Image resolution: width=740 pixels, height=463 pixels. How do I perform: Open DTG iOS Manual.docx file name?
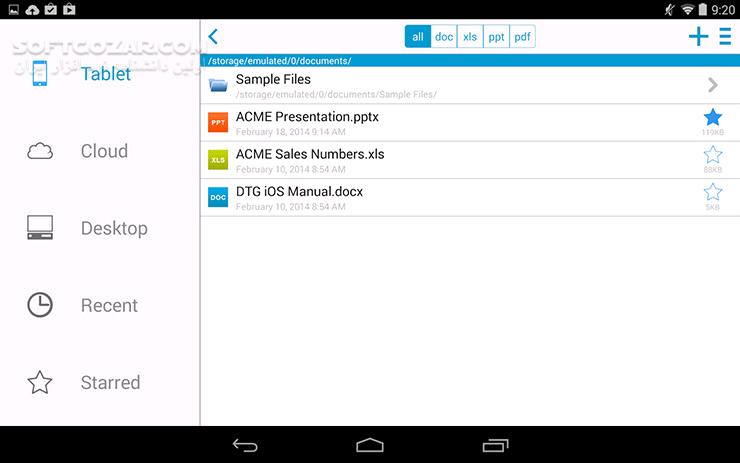299,191
